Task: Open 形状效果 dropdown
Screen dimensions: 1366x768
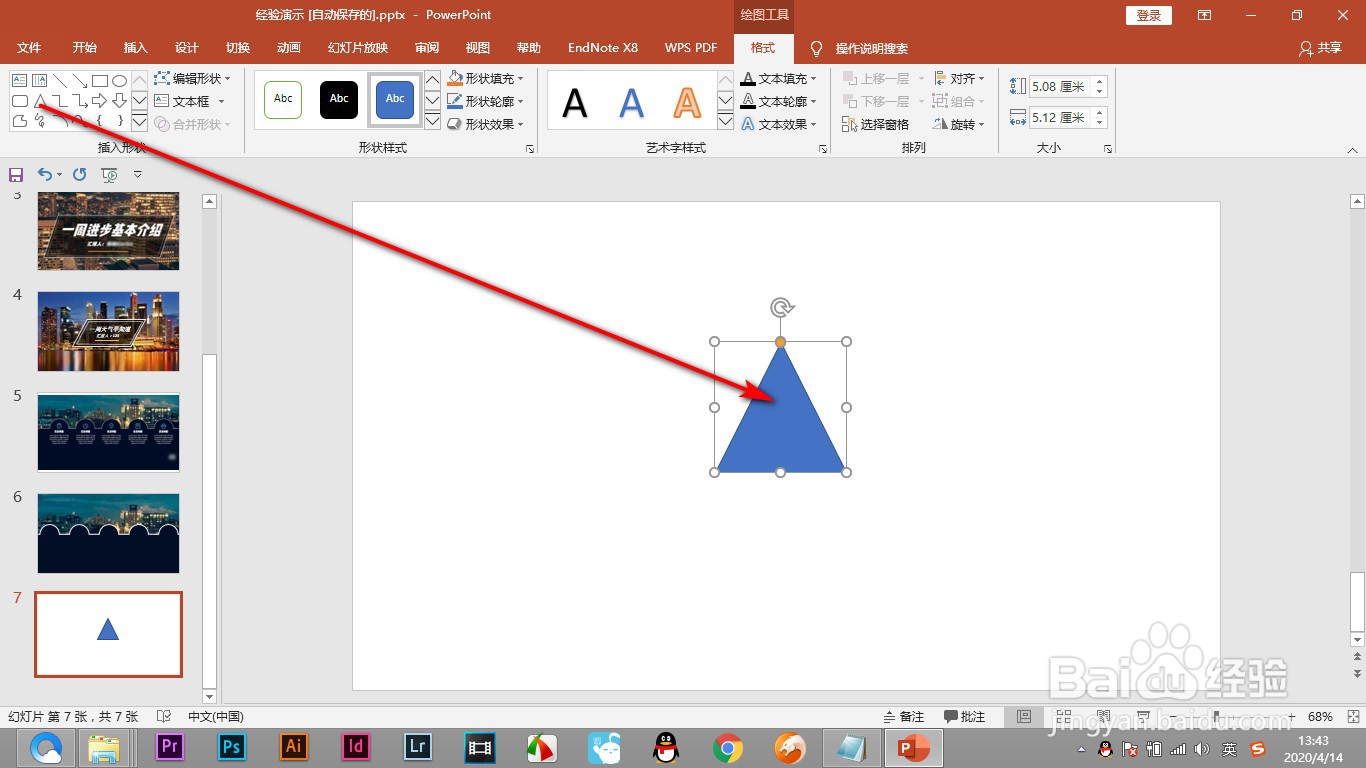Action: coord(485,124)
